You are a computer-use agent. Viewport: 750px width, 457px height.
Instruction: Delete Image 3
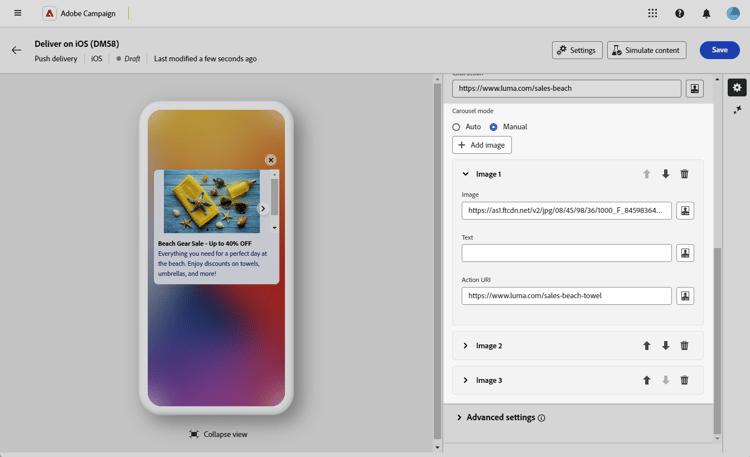(x=684, y=380)
